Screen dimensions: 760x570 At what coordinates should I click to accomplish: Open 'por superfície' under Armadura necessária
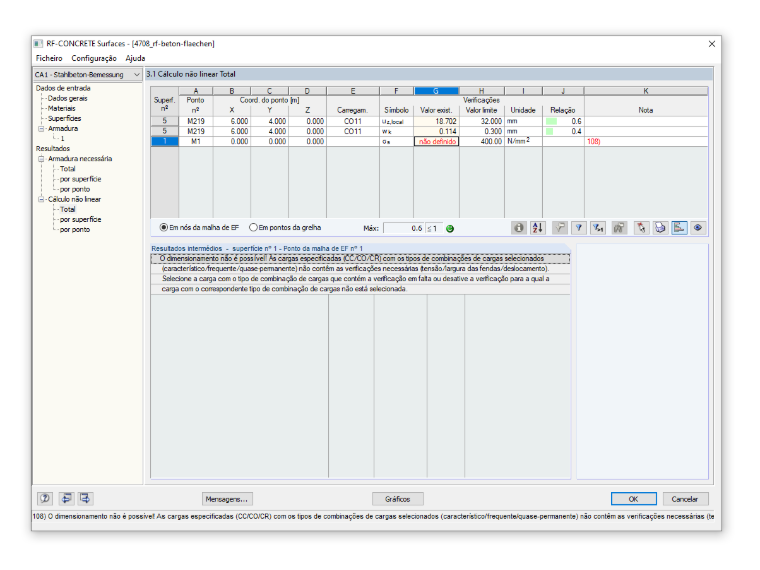click(x=80, y=179)
